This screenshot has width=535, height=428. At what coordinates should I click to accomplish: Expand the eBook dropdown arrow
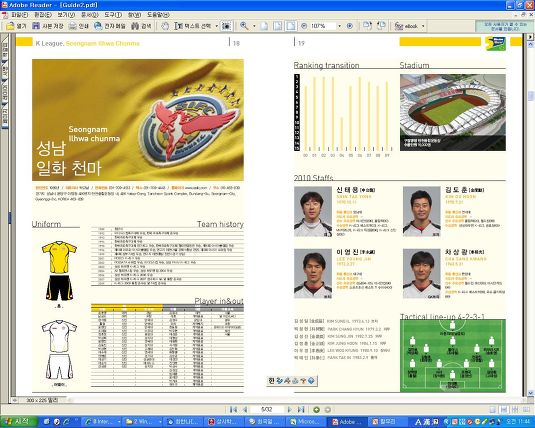click(423, 26)
